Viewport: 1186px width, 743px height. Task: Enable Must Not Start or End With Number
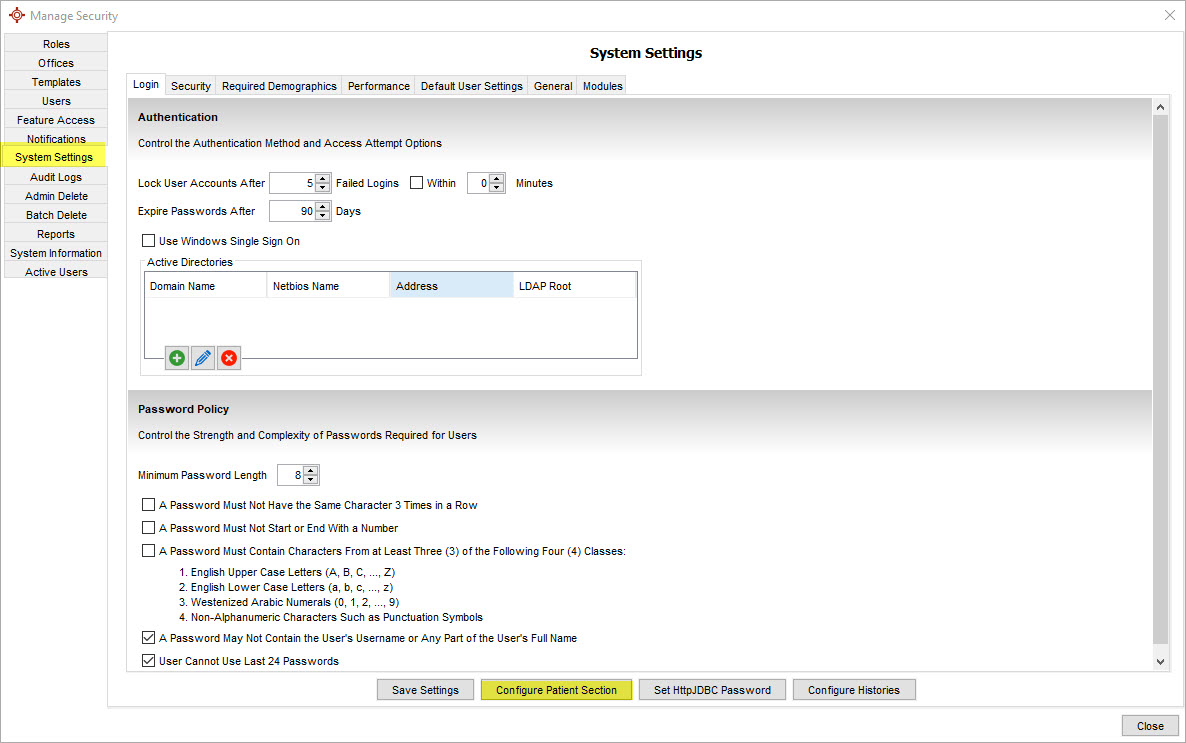point(149,528)
